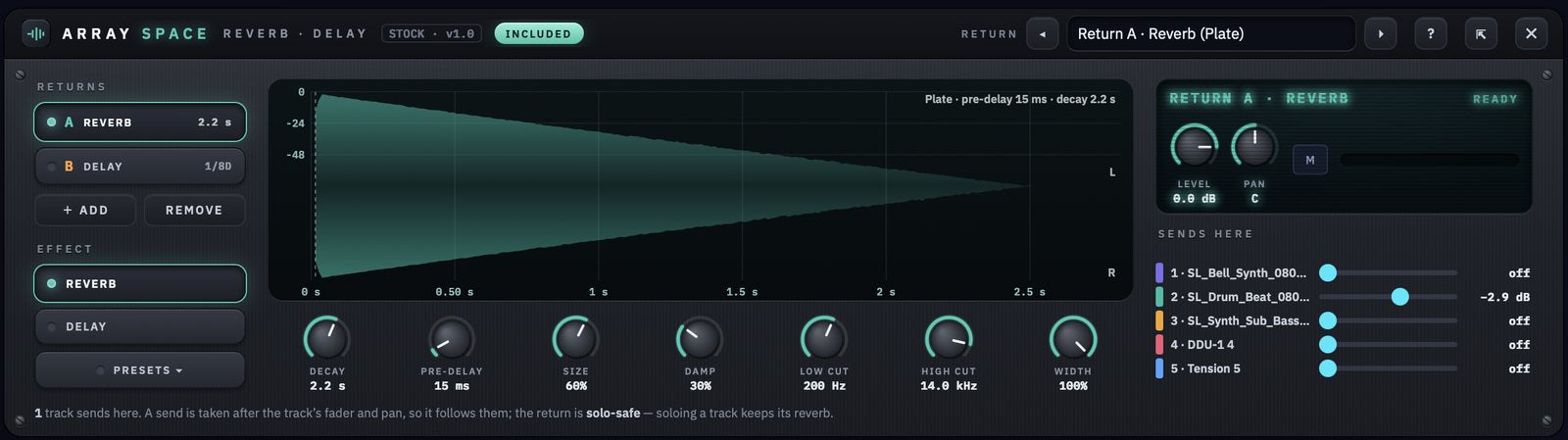This screenshot has width=1568, height=440.
Task: Go to the previous return with left arrow
Action: (1043, 33)
